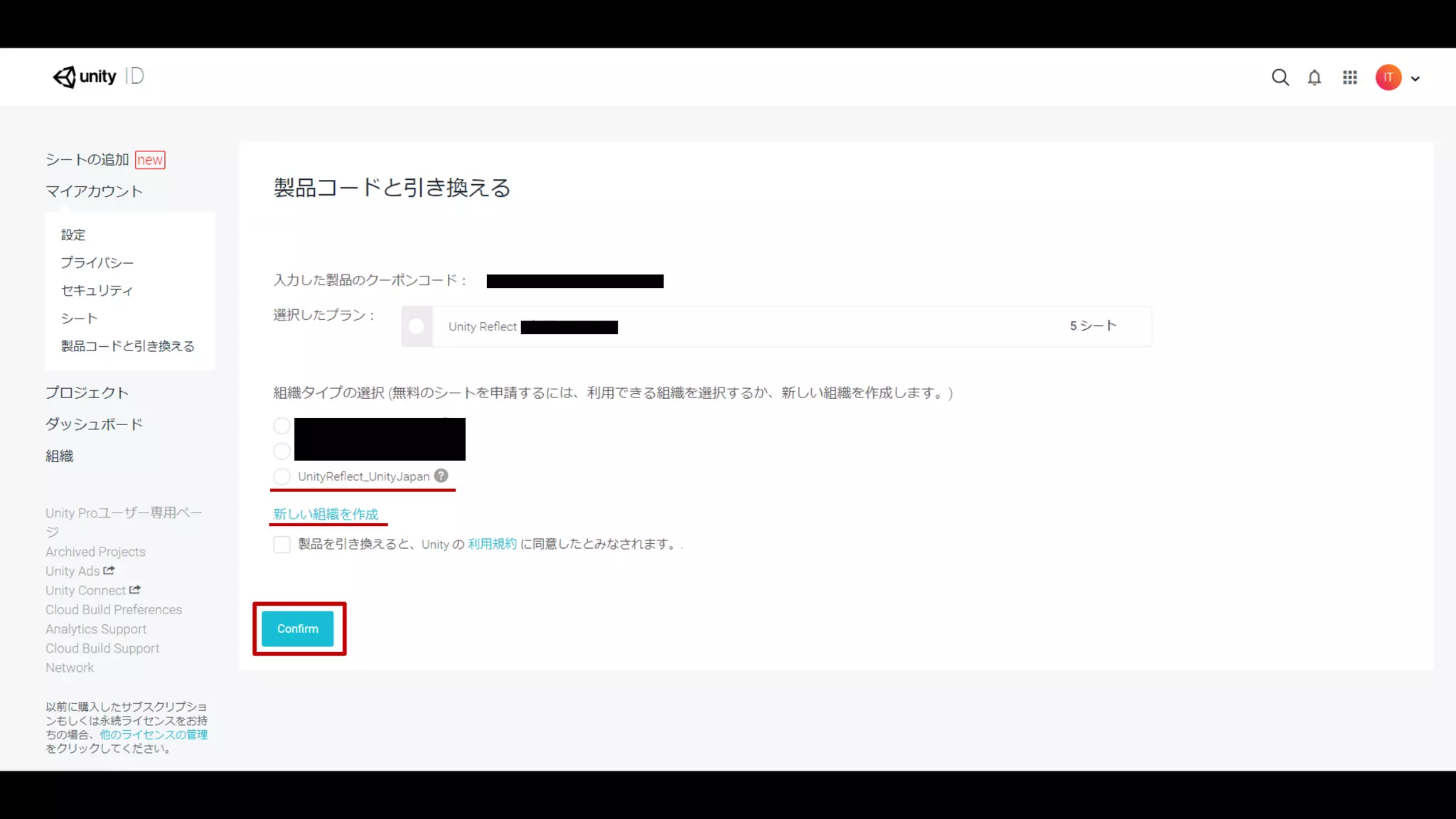Image resolution: width=1456 pixels, height=819 pixels.
Task: Agree to terms checkbox before redeeming
Action: coord(282,545)
